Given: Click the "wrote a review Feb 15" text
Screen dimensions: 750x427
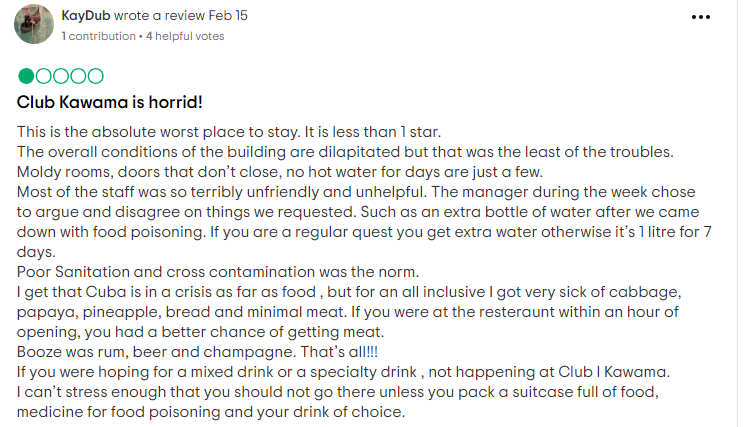Looking at the screenshot, I should 187,17.
